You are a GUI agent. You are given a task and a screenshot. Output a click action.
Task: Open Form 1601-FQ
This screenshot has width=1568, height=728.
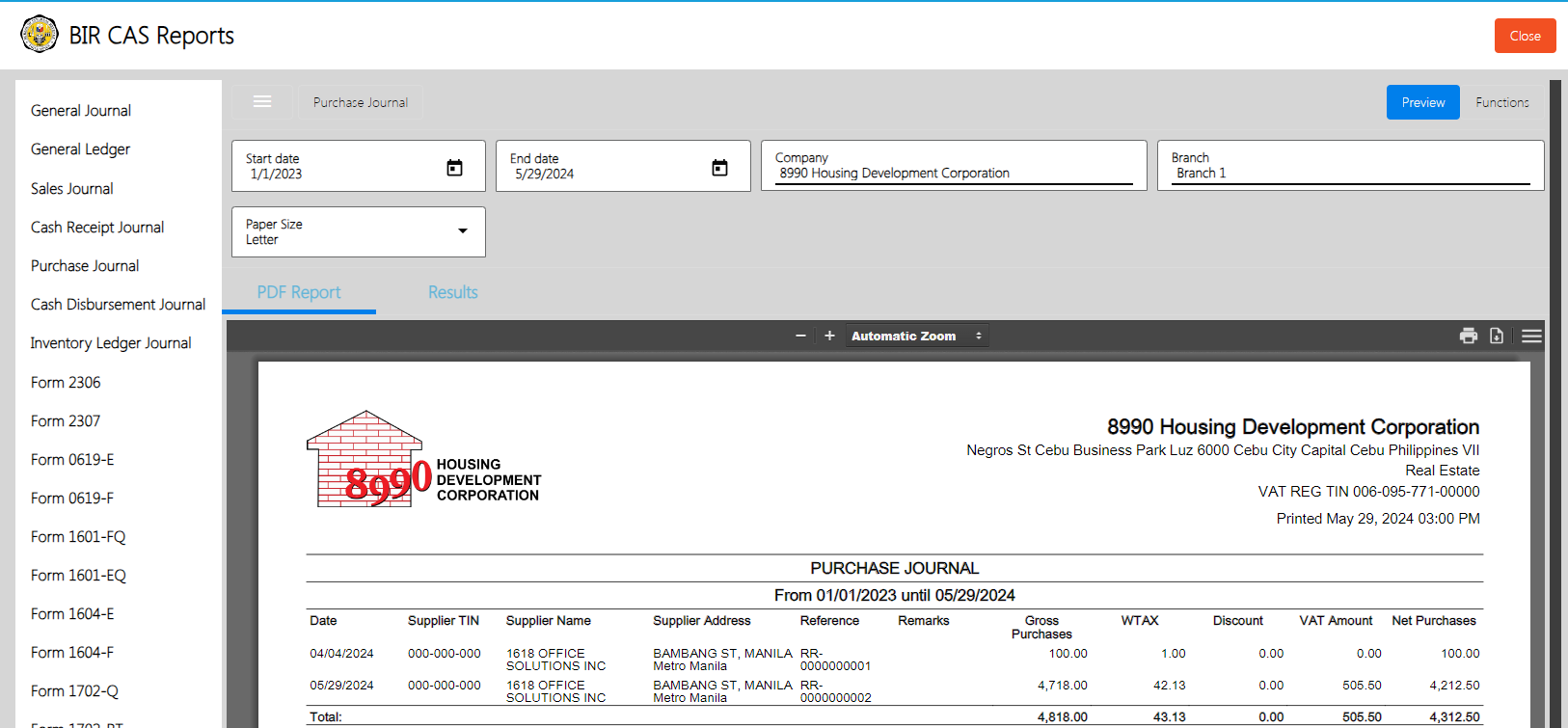coord(78,537)
